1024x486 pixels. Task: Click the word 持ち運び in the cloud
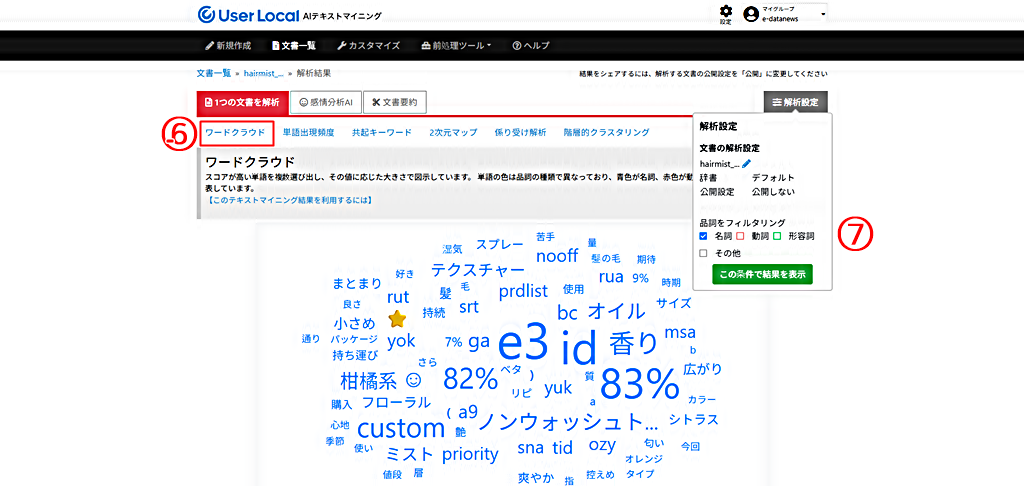tap(355, 355)
